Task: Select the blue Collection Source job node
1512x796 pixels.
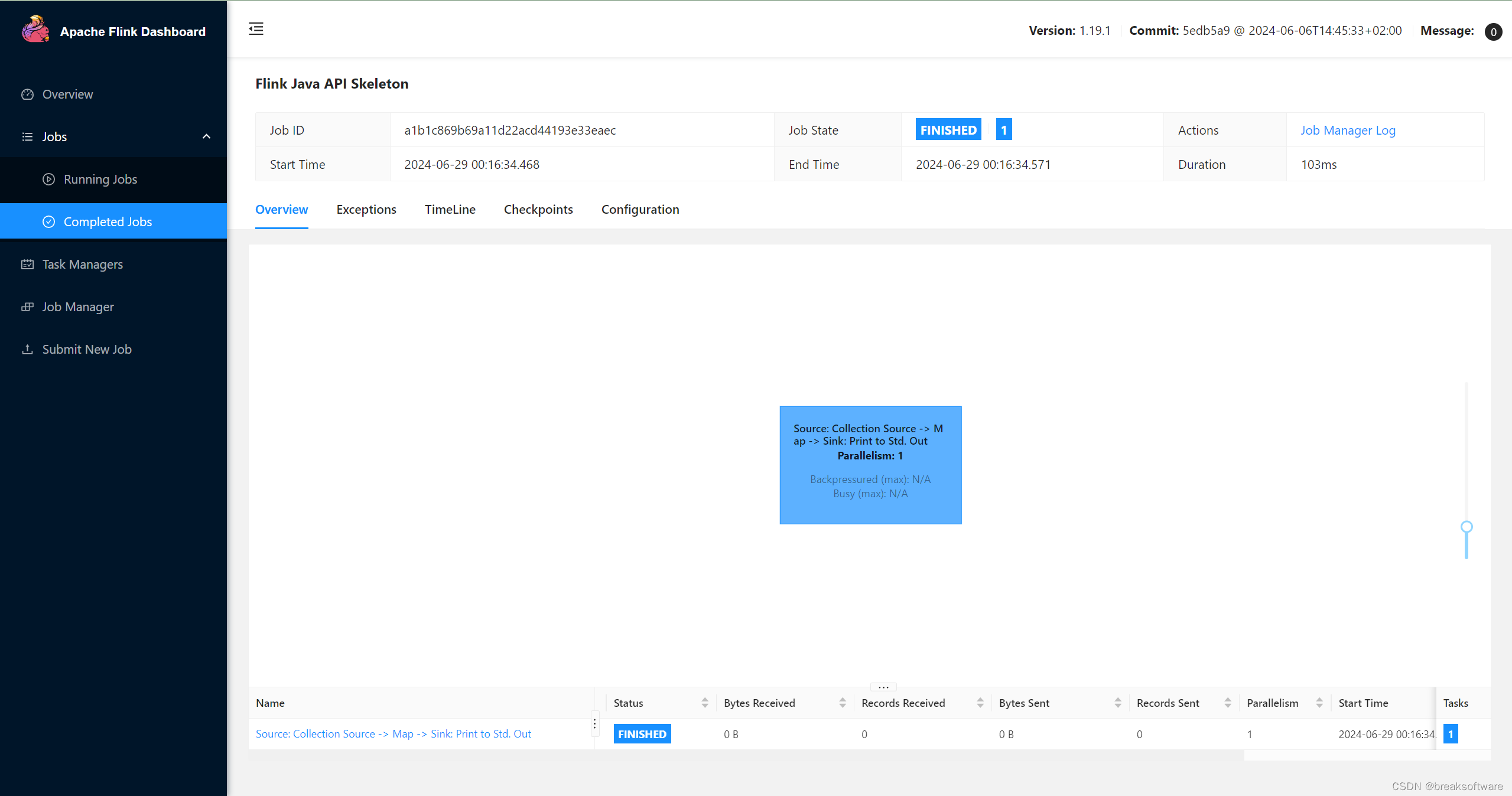Action: pyautogui.click(x=870, y=465)
